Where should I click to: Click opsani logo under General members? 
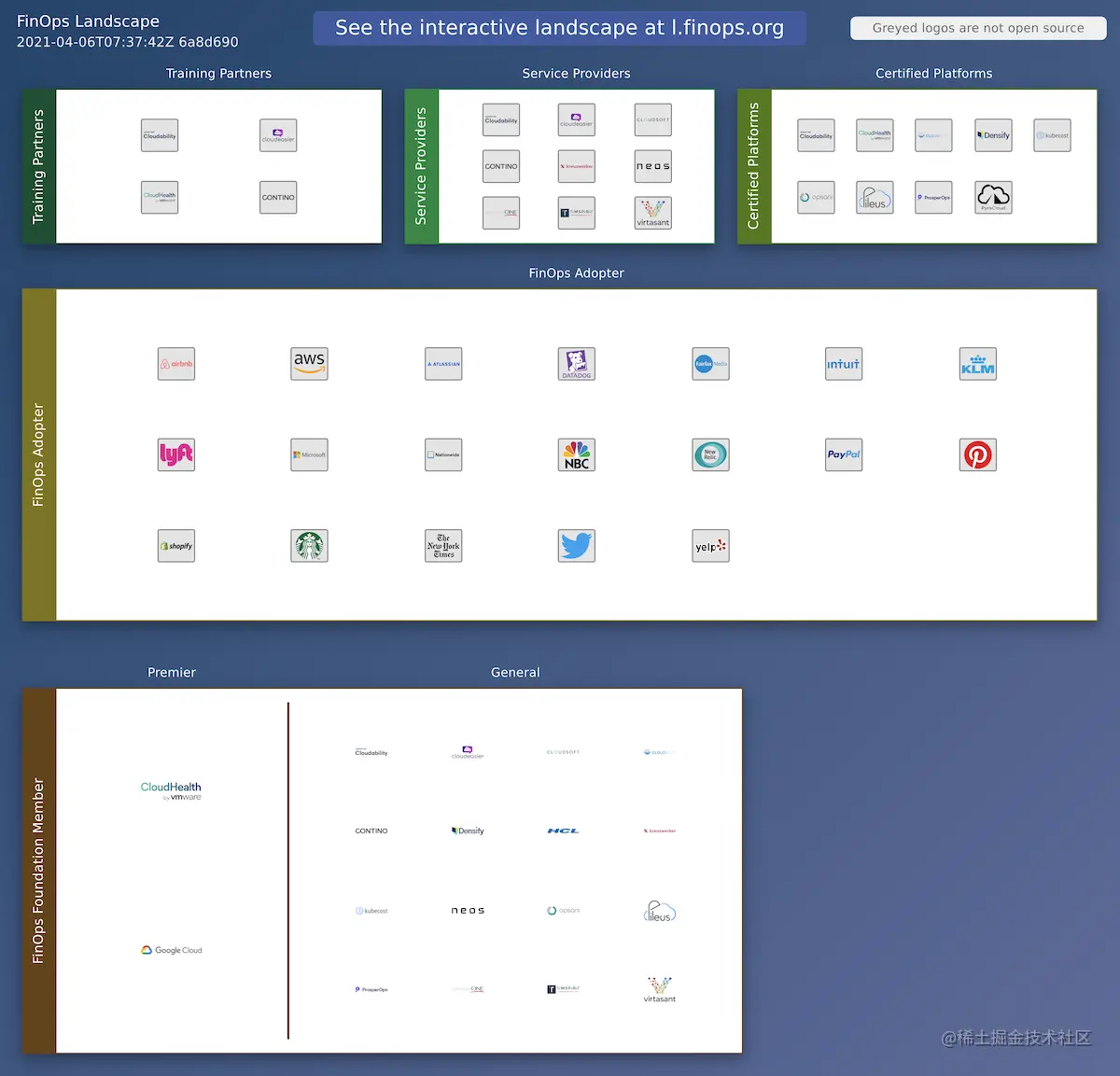(x=564, y=911)
